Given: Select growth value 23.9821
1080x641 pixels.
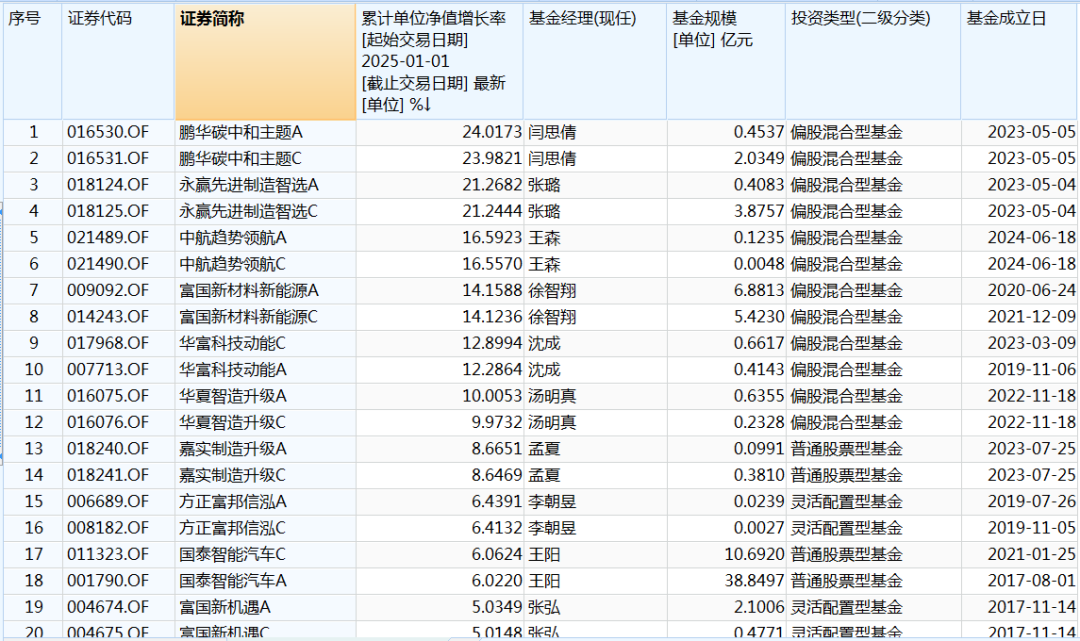Looking at the screenshot, I should click(492, 158).
